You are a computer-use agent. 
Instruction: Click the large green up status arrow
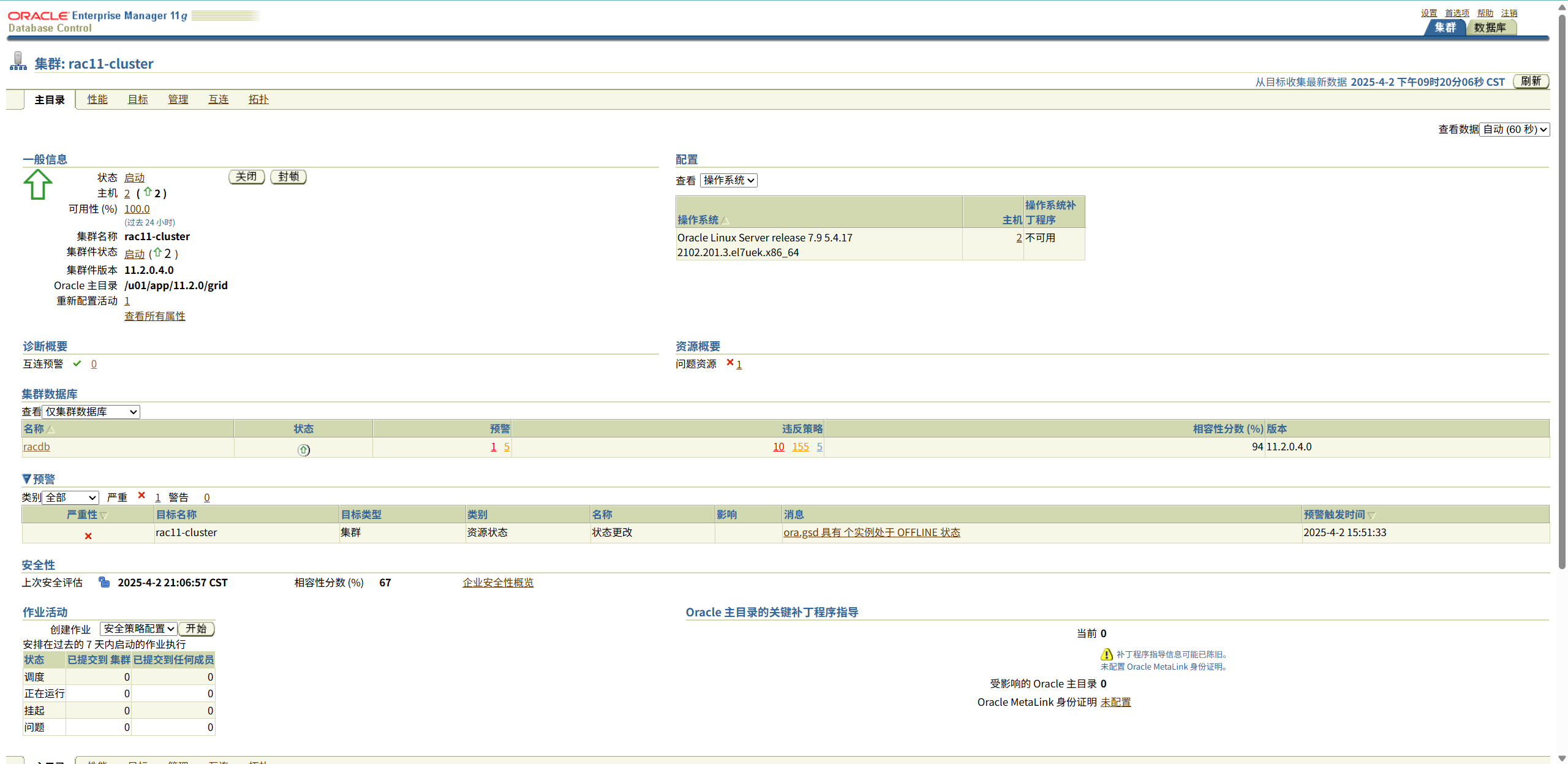pyautogui.click(x=37, y=184)
